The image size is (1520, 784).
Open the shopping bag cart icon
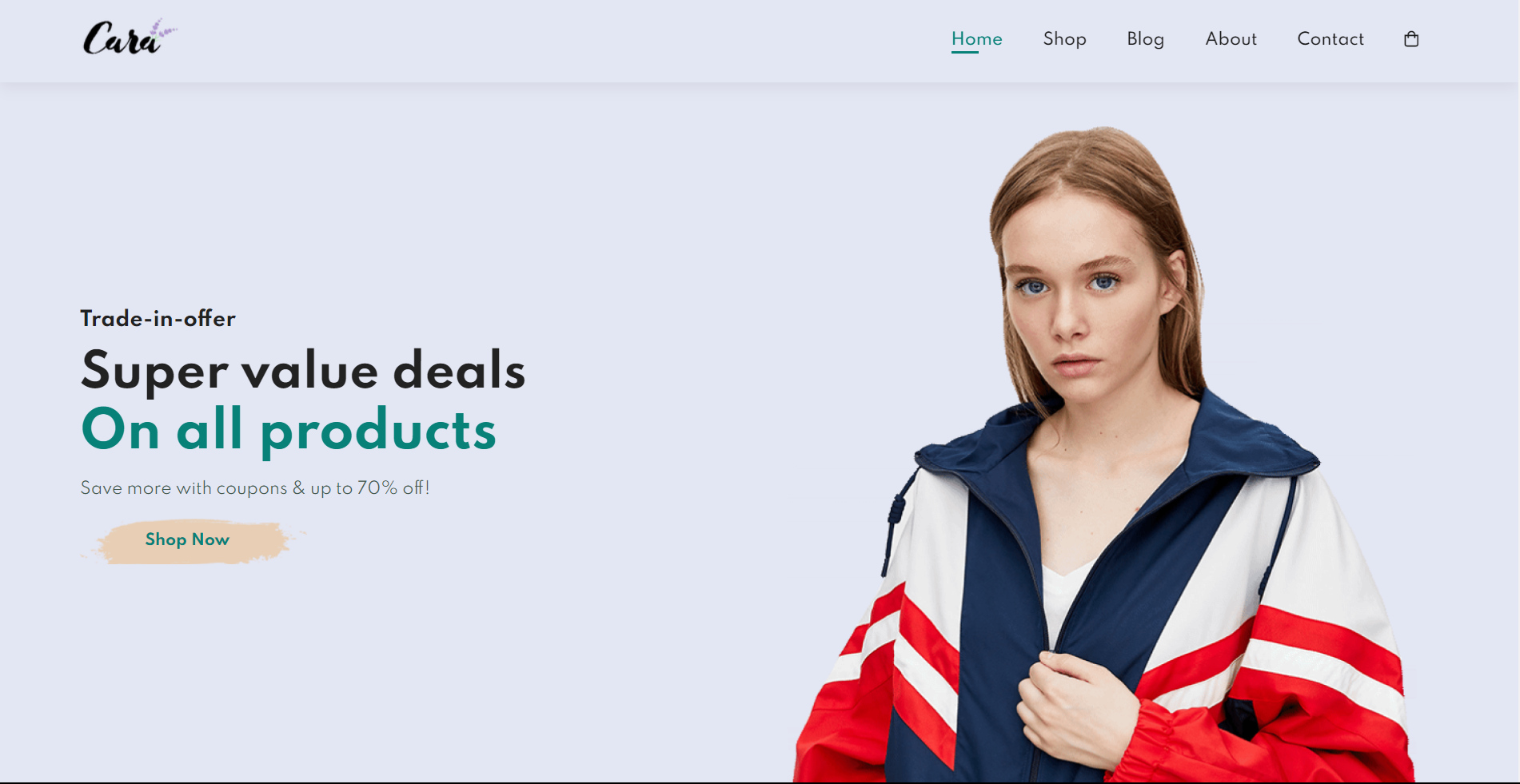click(x=1411, y=39)
